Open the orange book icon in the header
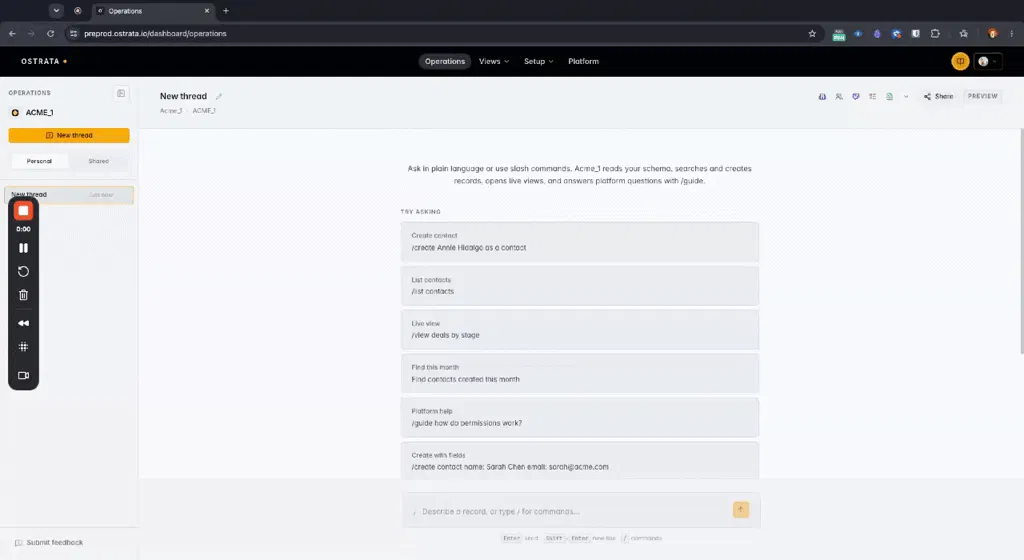1024x560 pixels. pos(960,61)
